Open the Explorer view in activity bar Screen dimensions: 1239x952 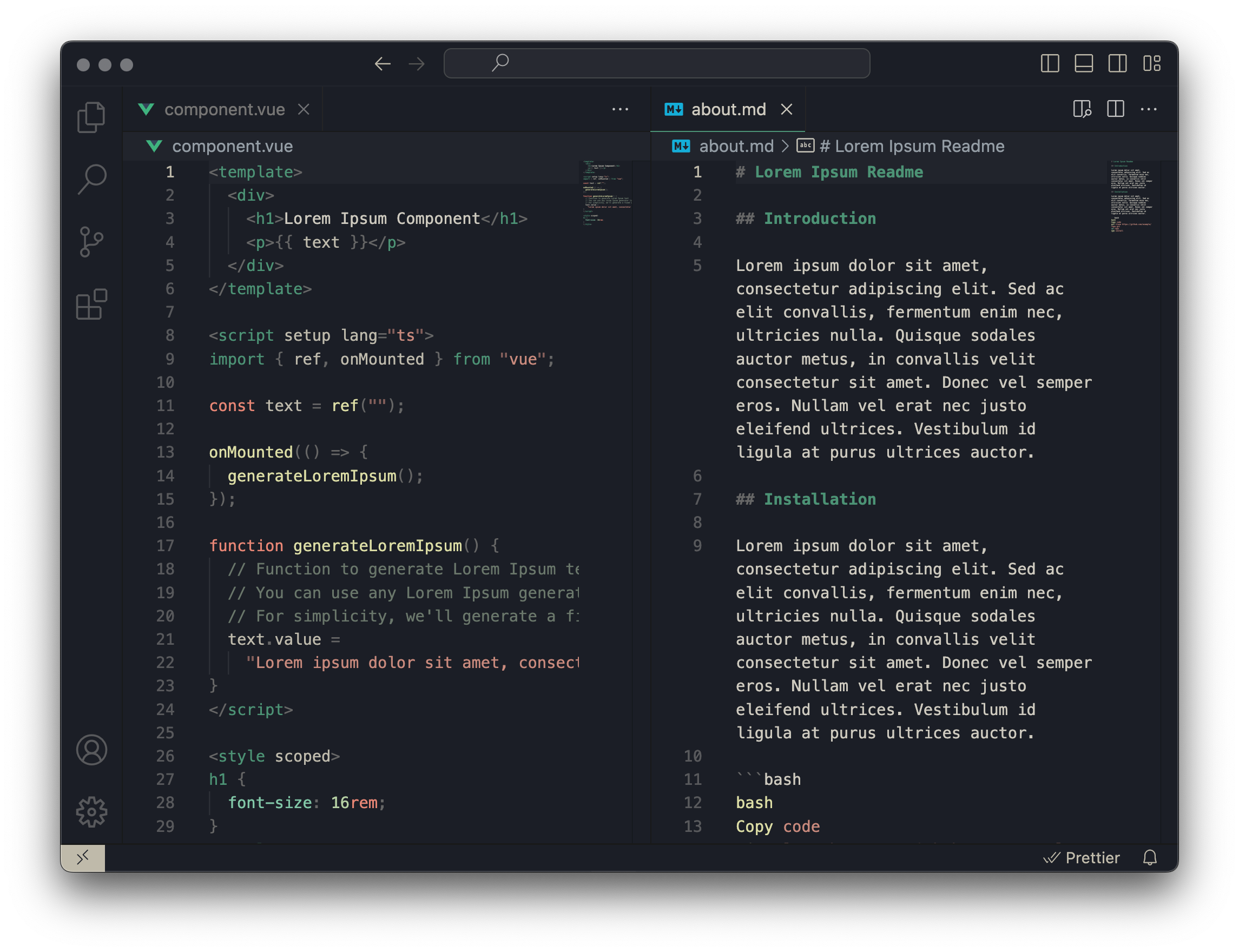91,117
